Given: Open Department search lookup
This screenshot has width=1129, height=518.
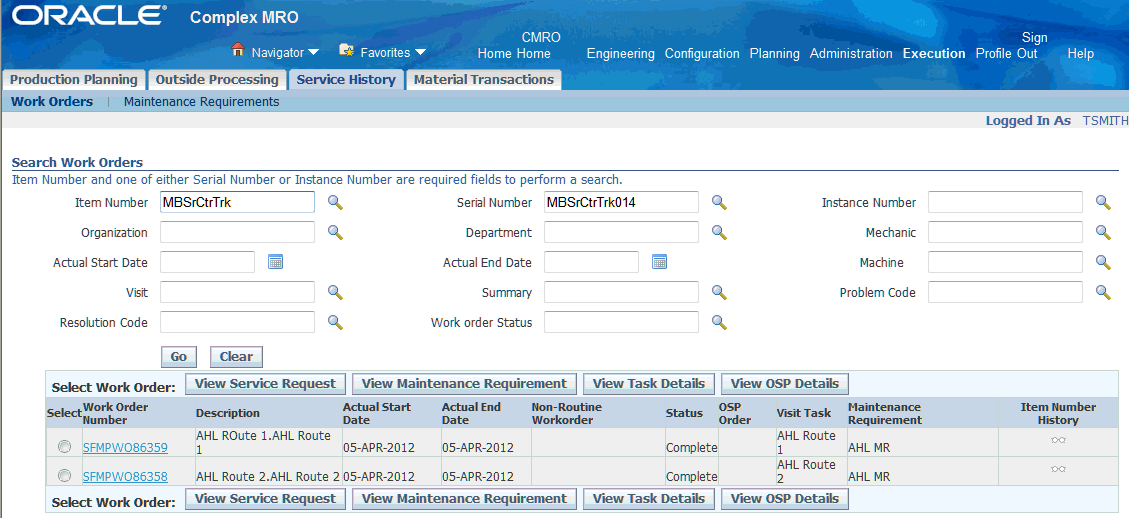Looking at the screenshot, I should (x=719, y=232).
